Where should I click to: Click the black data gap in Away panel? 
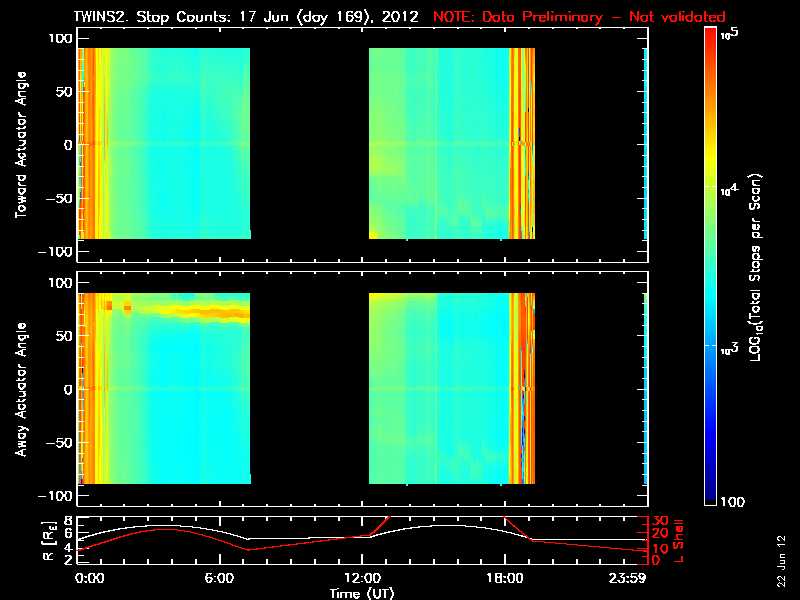[309, 389]
